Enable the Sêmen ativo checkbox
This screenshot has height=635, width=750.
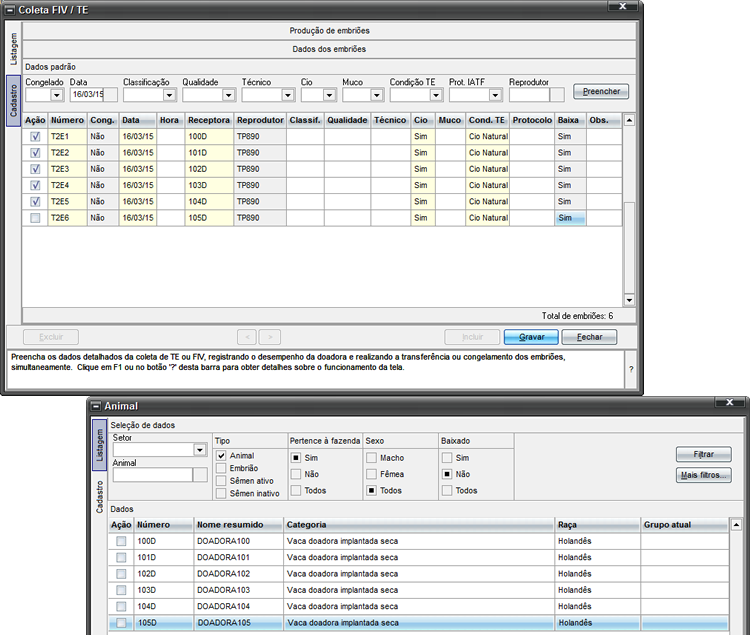(x=221, y=481)
